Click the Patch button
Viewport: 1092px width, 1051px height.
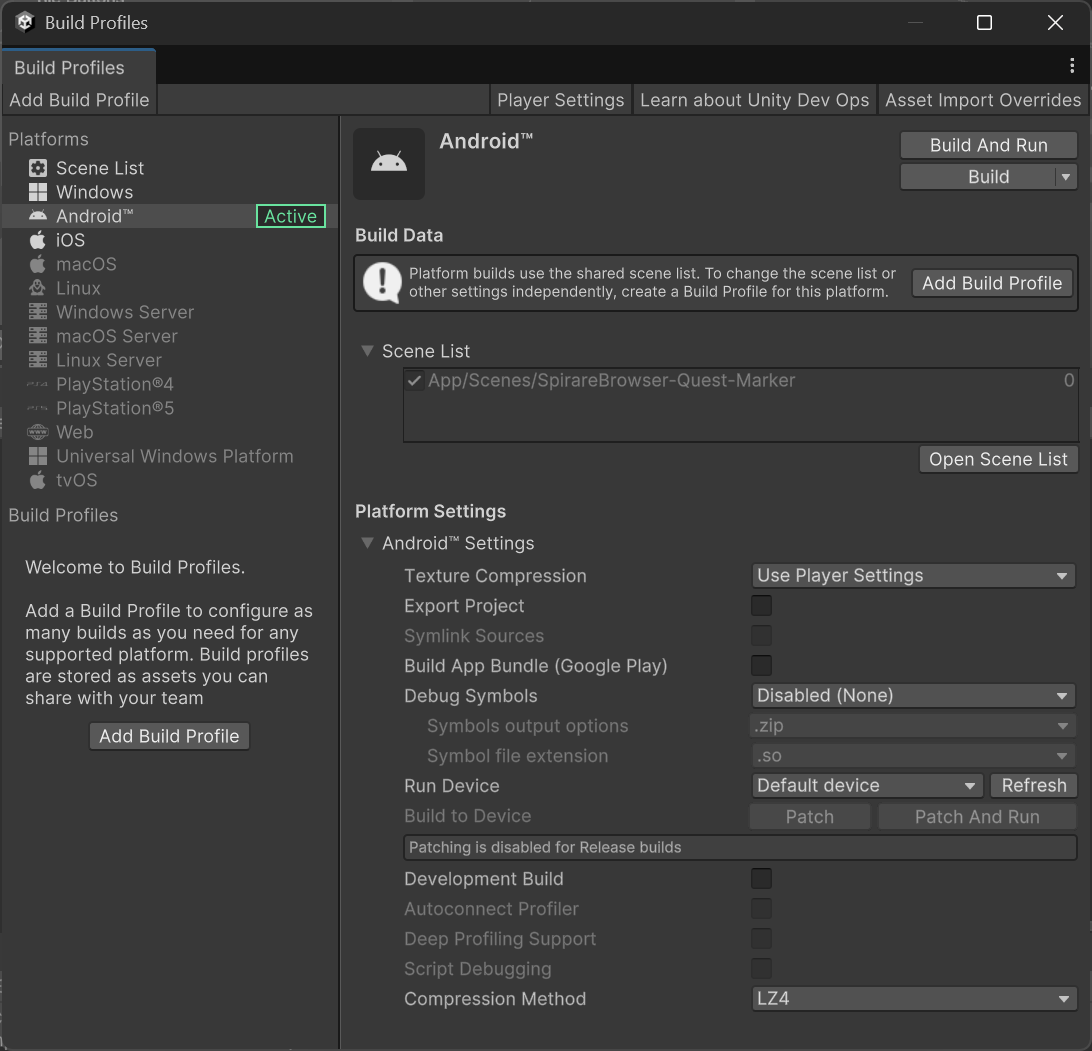pos(809,816)
